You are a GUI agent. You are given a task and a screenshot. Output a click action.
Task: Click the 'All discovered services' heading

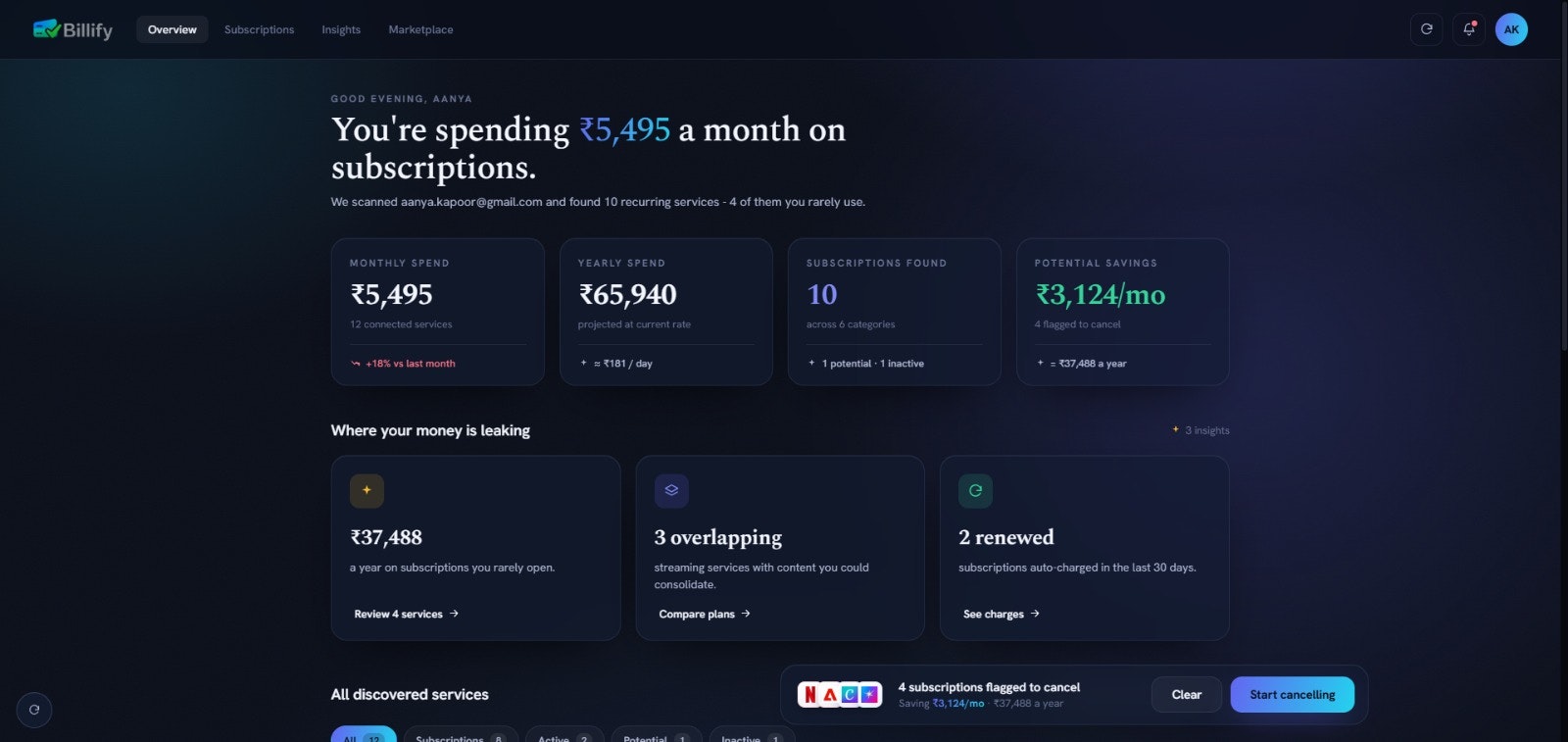point(410,694)
